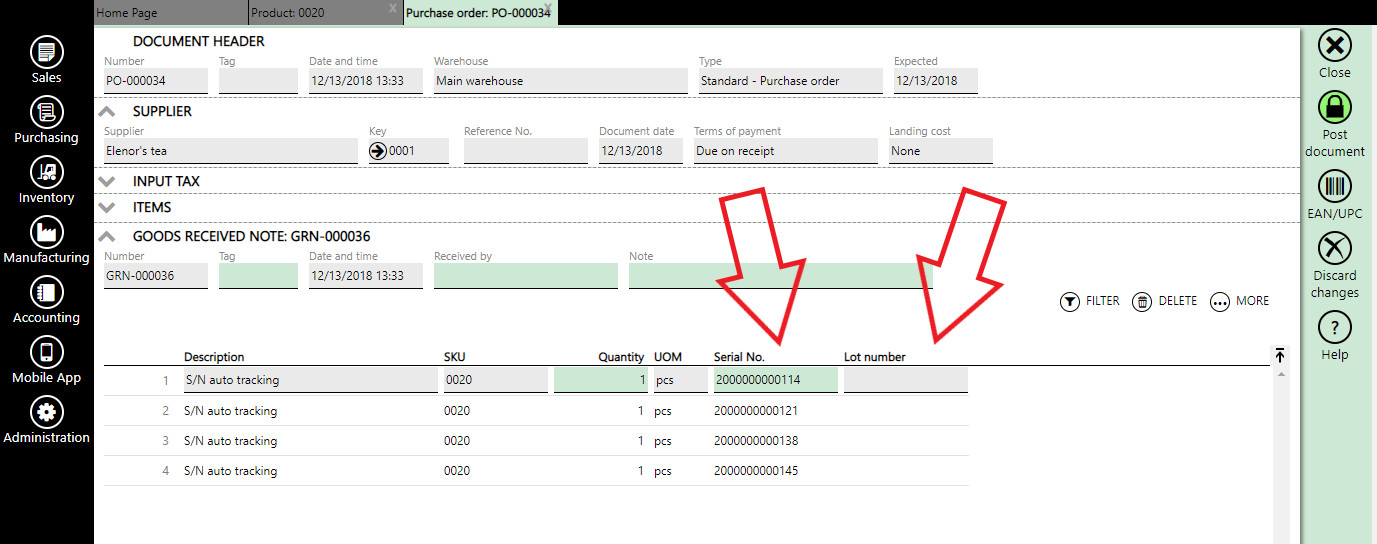The width and height of the screenshot is (1377, 544).
Task: Discard changes to the document
Action: (x=1334, y=249)
